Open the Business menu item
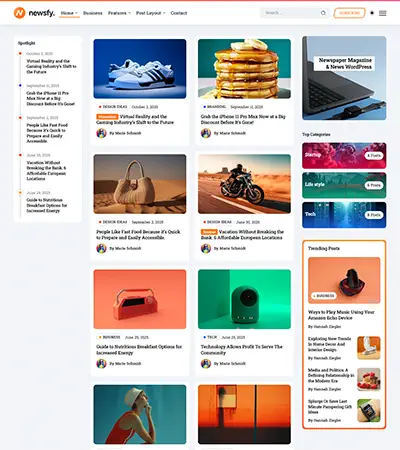The height and width of the screenshot is (450, 400). click(93, 13)
